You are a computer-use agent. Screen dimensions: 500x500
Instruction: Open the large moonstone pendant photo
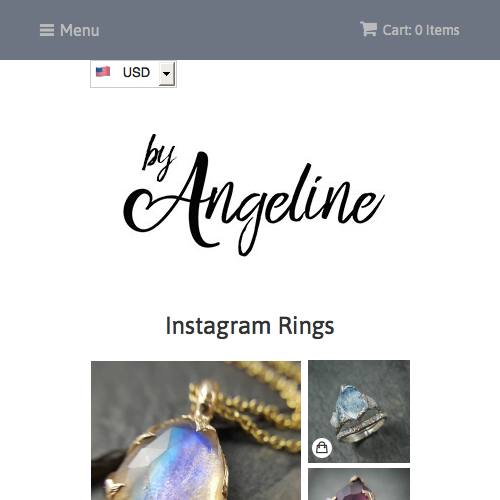[x=196, y=430]
